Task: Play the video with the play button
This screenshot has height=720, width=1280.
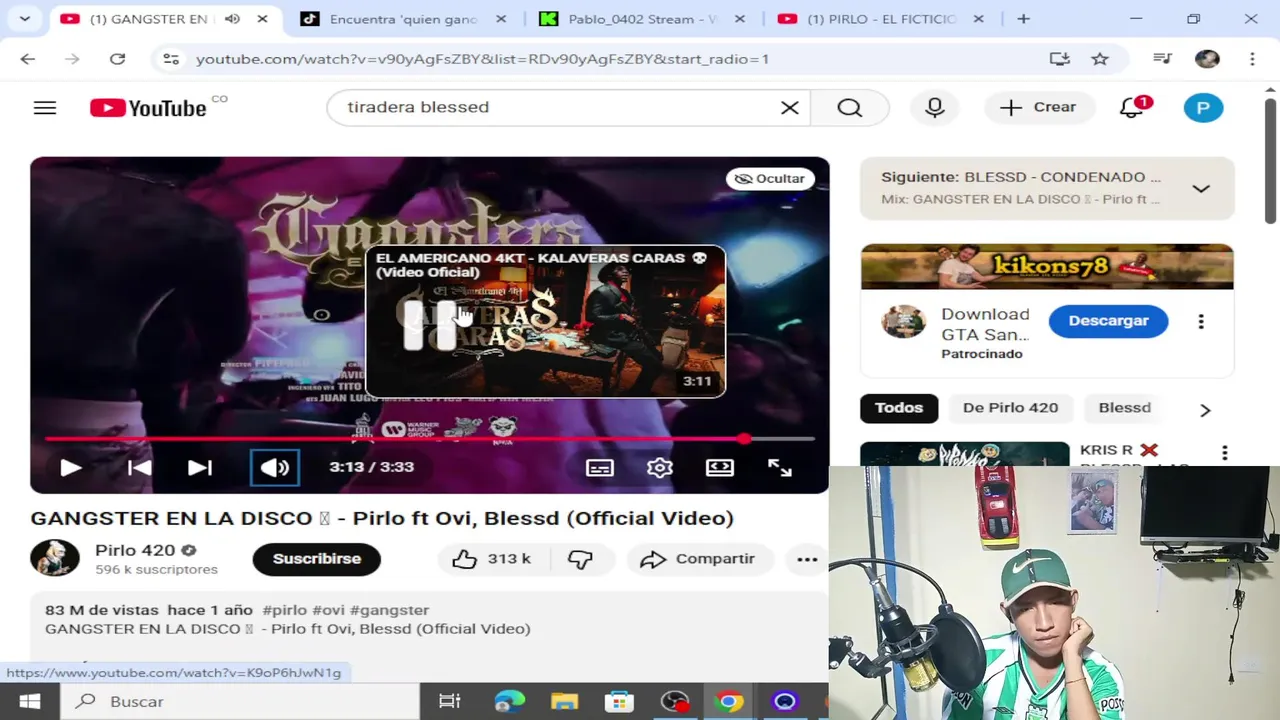Action: click(x=70, y=467)
